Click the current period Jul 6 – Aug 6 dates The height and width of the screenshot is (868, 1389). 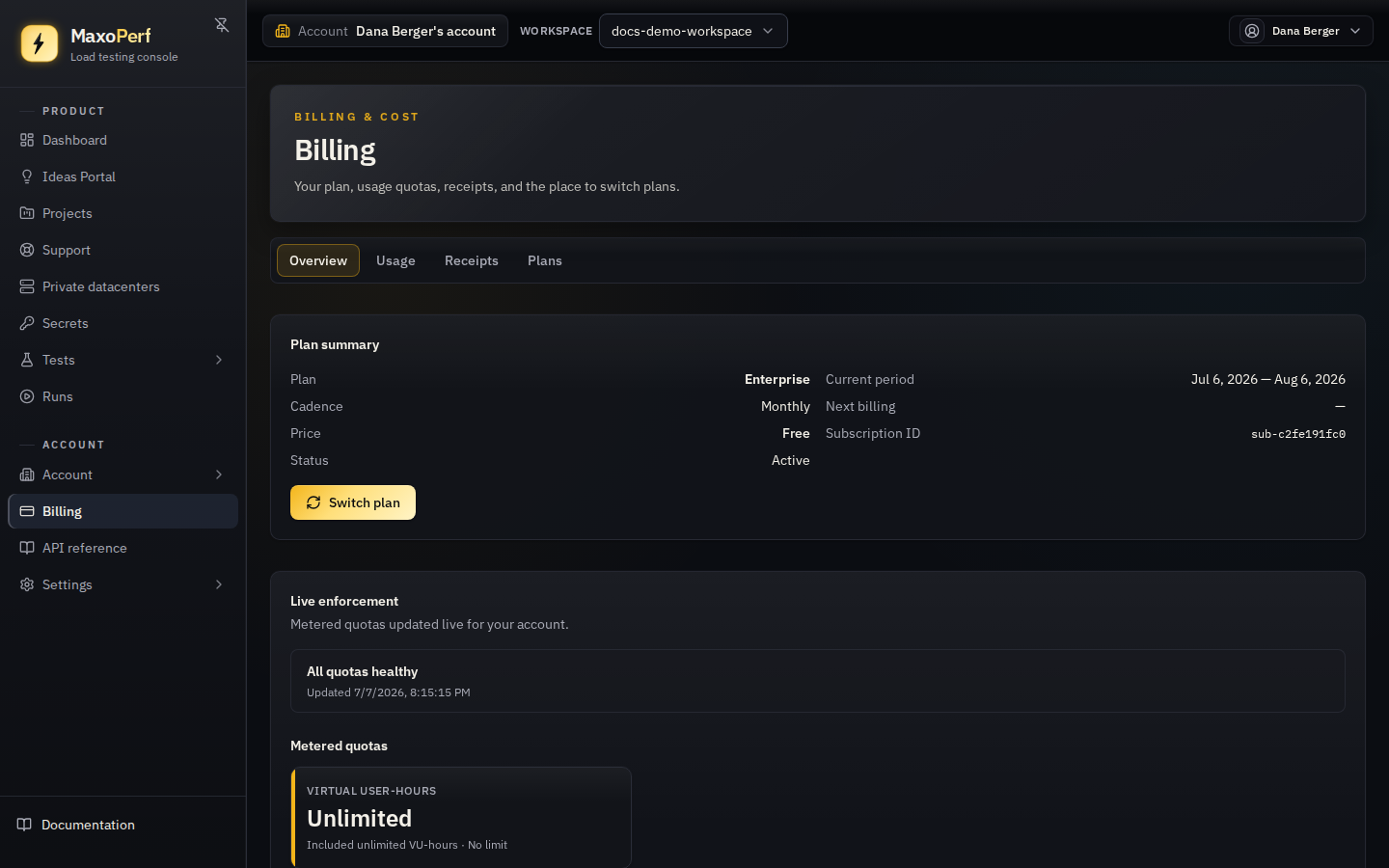(1268, 379)
